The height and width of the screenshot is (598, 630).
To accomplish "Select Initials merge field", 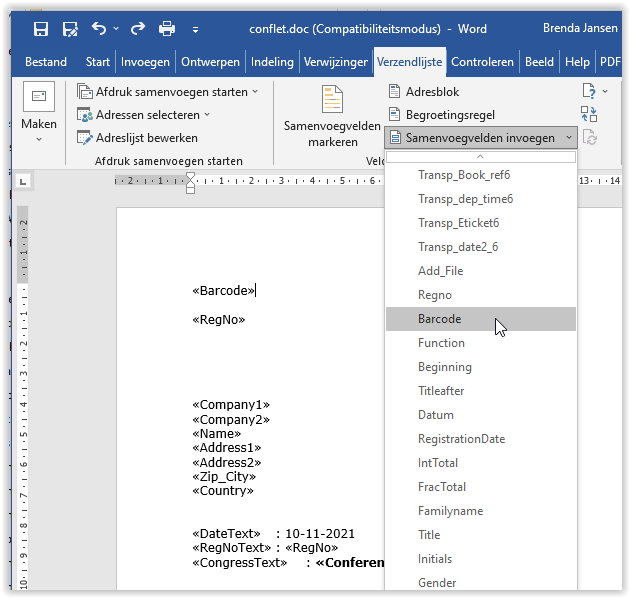I will [x=481, y=559].
